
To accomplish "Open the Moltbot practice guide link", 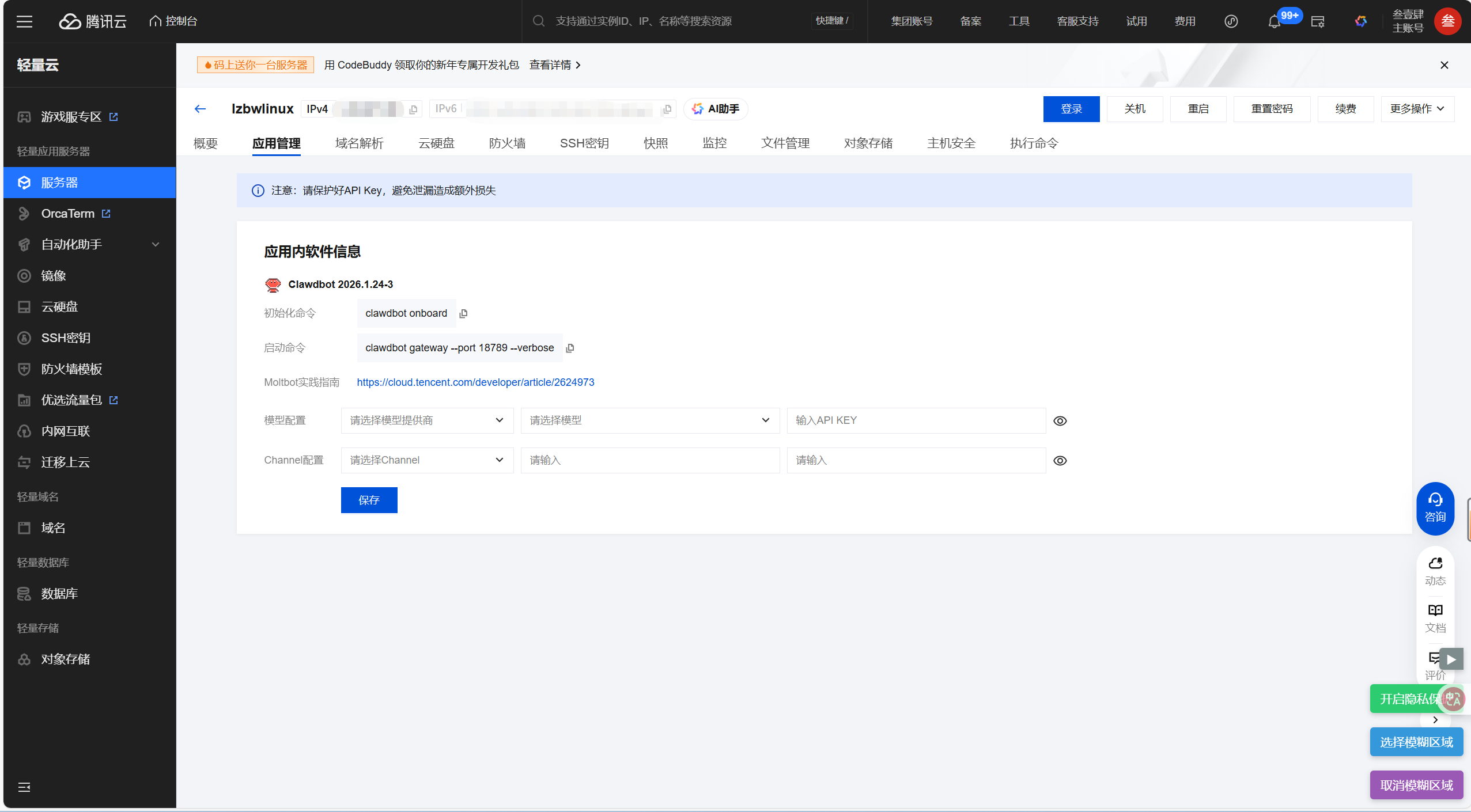I will [x=475, y=382].
